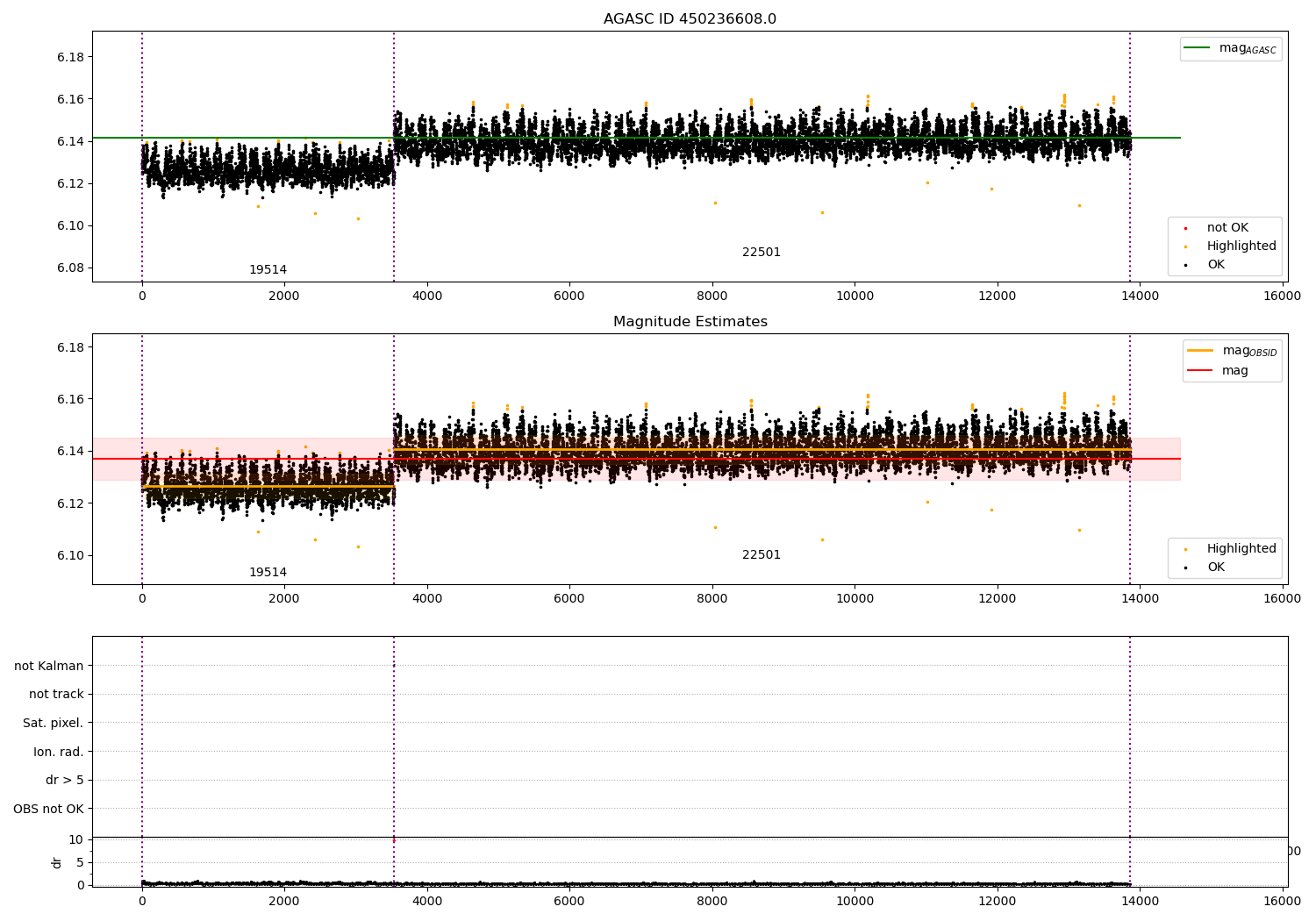Viewport: 1316px width, 921px height.
Task: Click the horizontal red mag line in Magnitude Estimates
Action: click(x=636, y=459)
